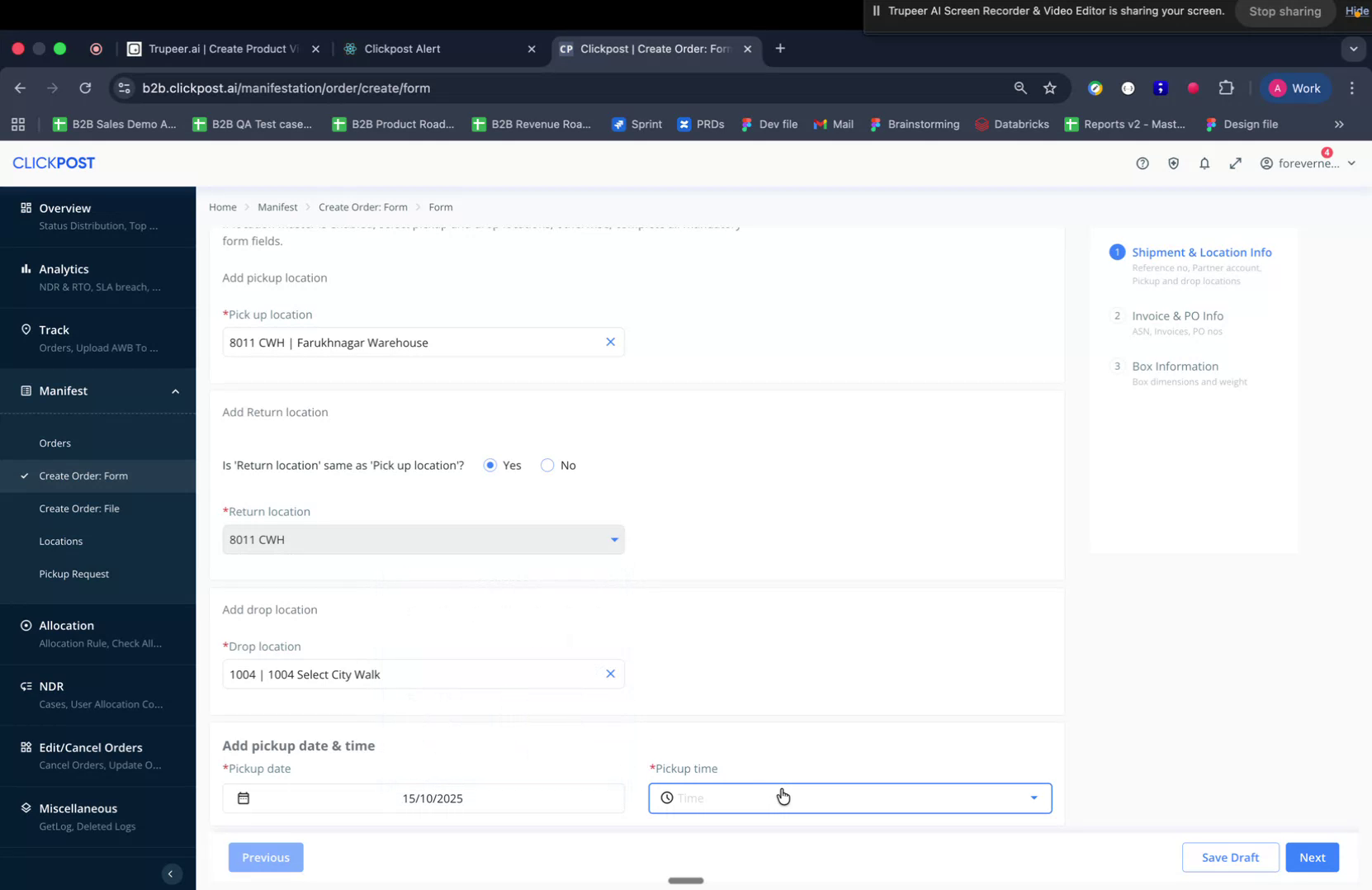Clear the Drop location with its X
The width and height of the screenshot is (1372, 890).
tap(611, 674)
